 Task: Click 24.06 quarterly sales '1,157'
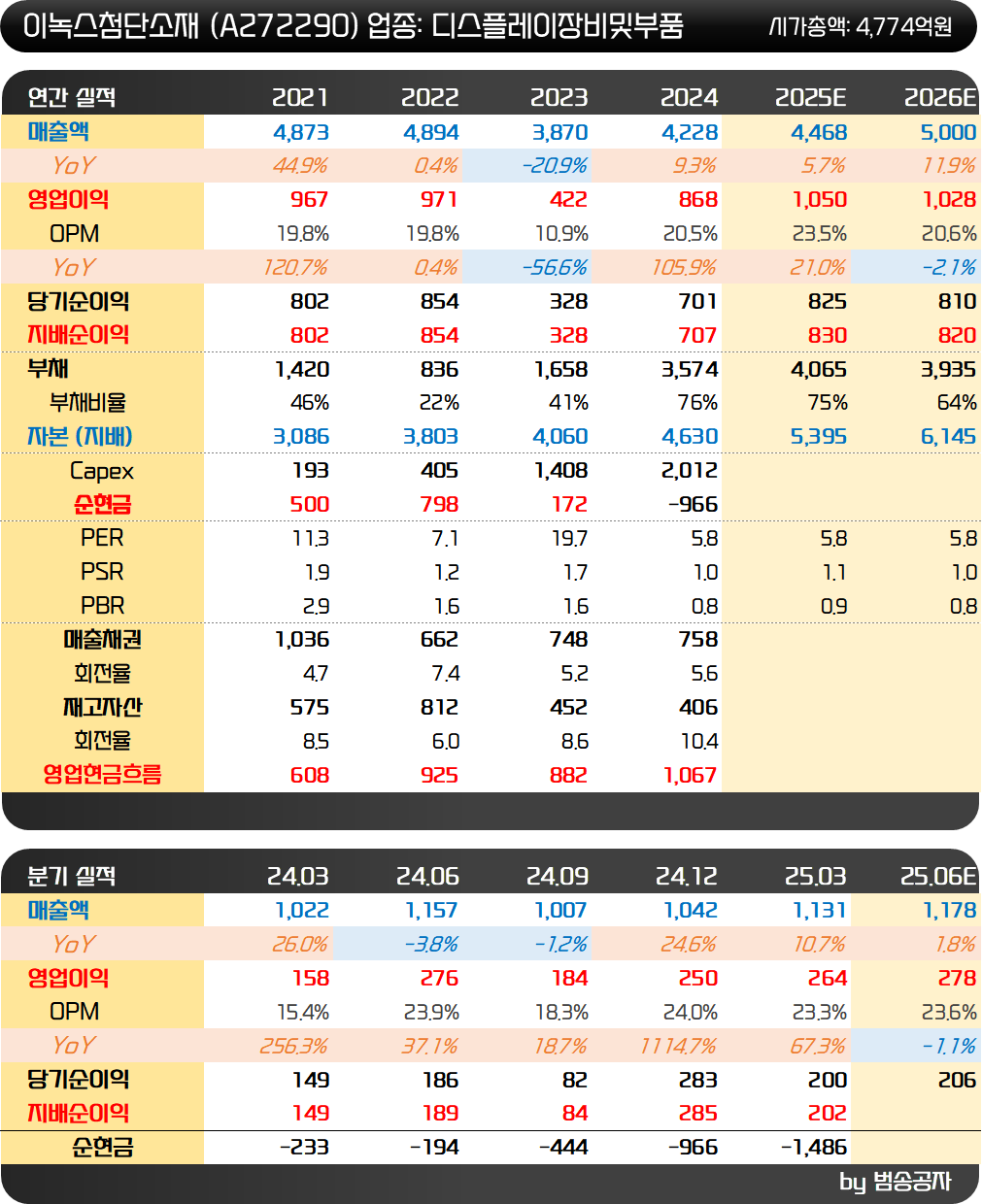[x=431, y=910]
